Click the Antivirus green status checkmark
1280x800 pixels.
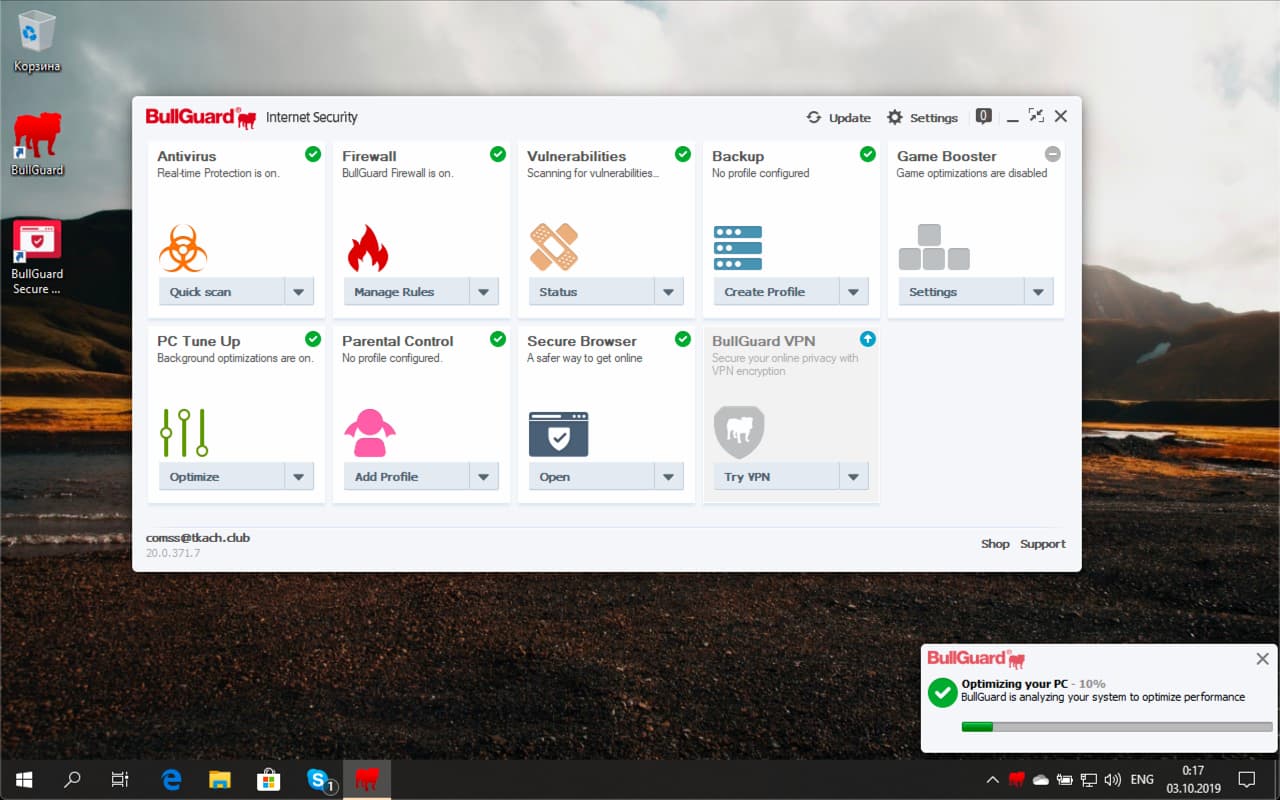(x=313, y=154)
